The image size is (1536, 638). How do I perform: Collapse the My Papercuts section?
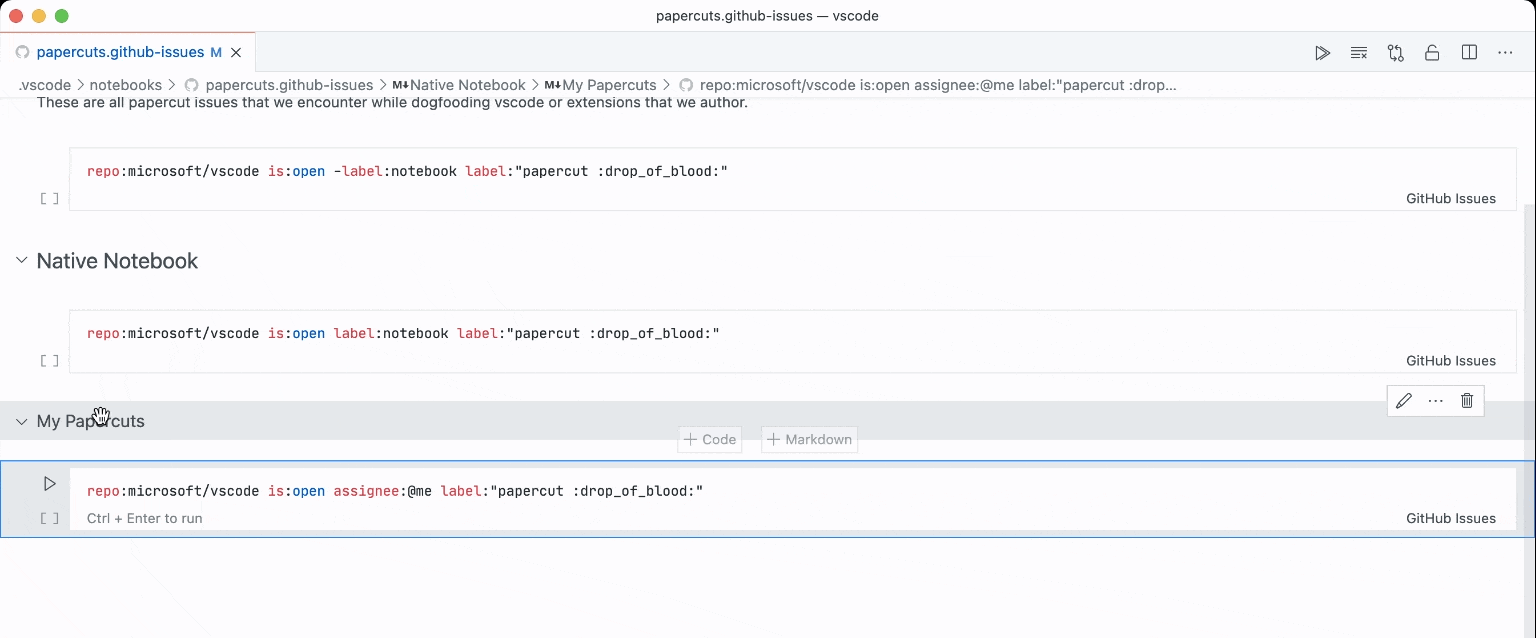[x=21, y=422]
